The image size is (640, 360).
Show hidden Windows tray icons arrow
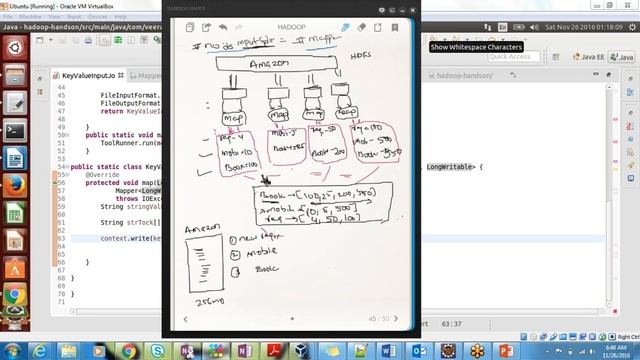click(x=547, y=351)
